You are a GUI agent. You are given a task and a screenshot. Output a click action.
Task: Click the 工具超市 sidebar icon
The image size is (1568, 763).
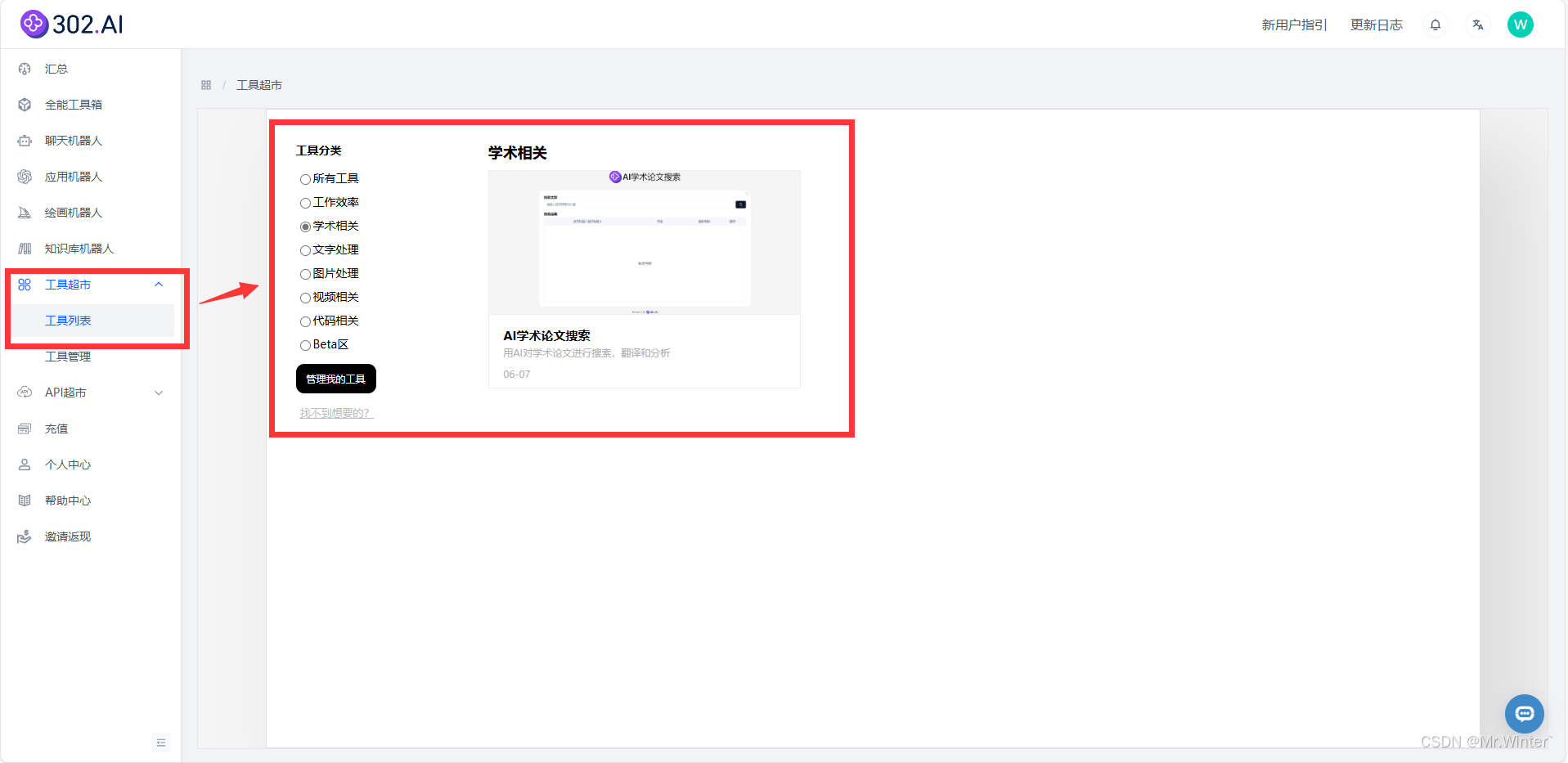click(x=25, y=285)
